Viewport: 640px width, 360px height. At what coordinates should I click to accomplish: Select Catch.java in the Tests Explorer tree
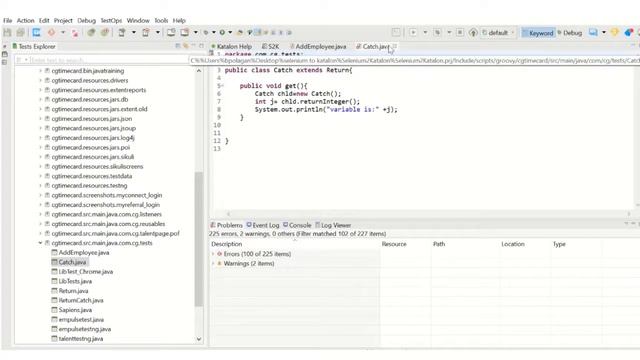pyautogui.click(x=69, y=262)
